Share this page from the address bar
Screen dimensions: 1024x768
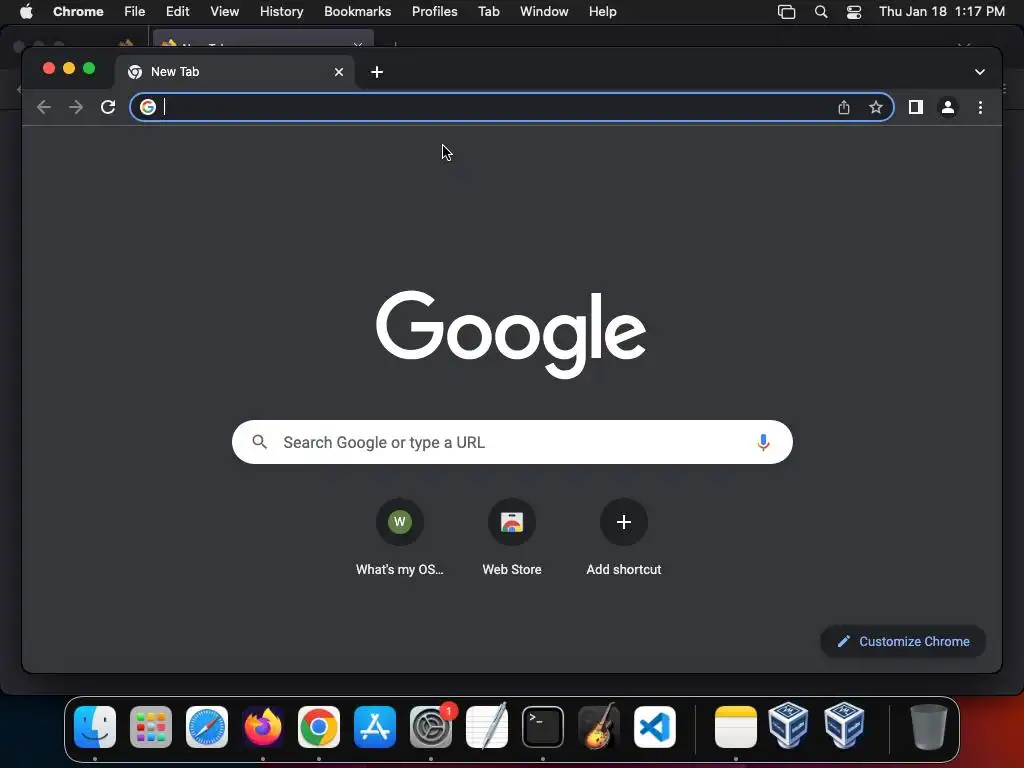[x=844, y=107]
